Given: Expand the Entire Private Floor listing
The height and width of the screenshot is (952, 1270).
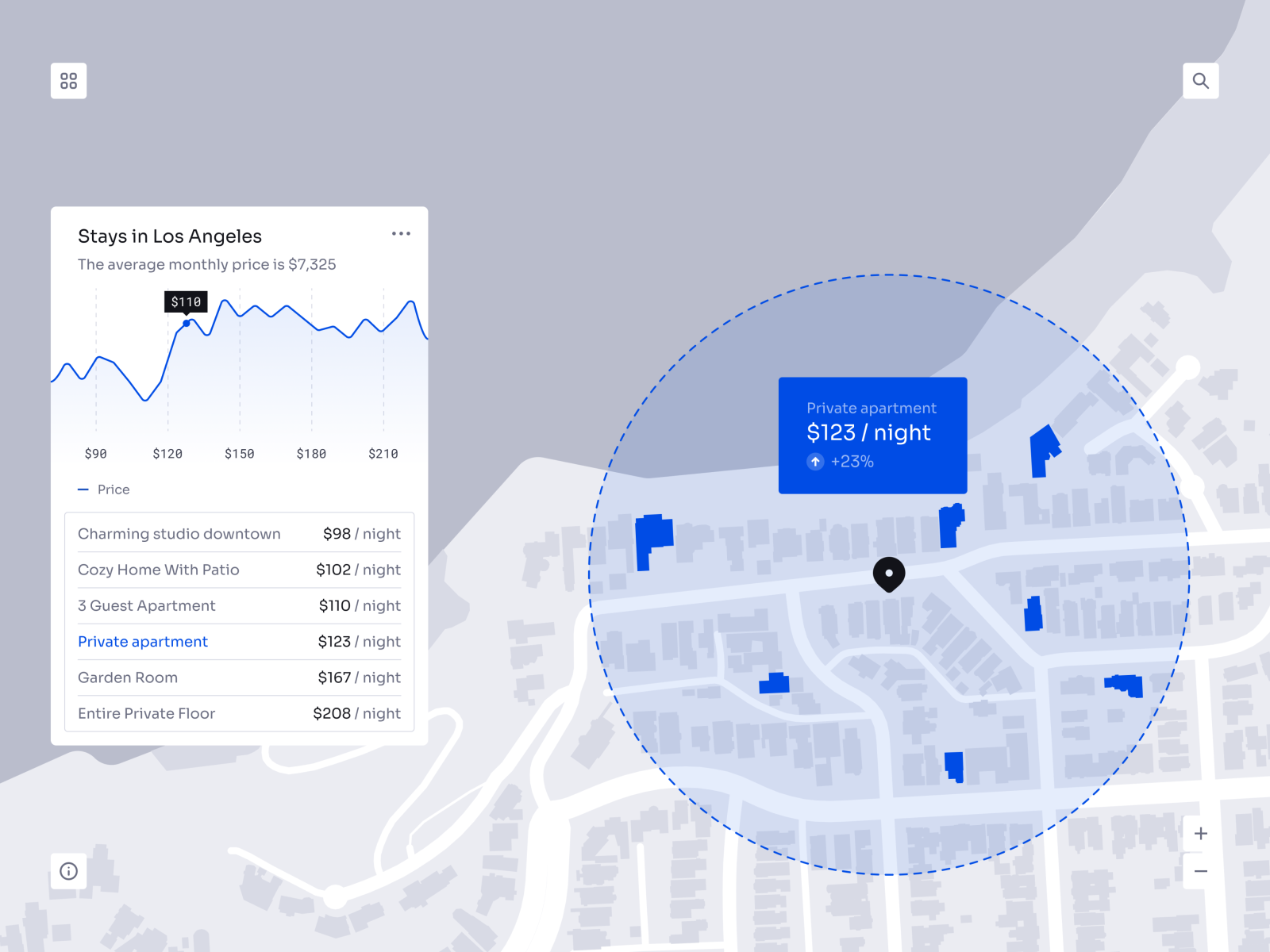Looking at the screenshot, I should 239,713.
